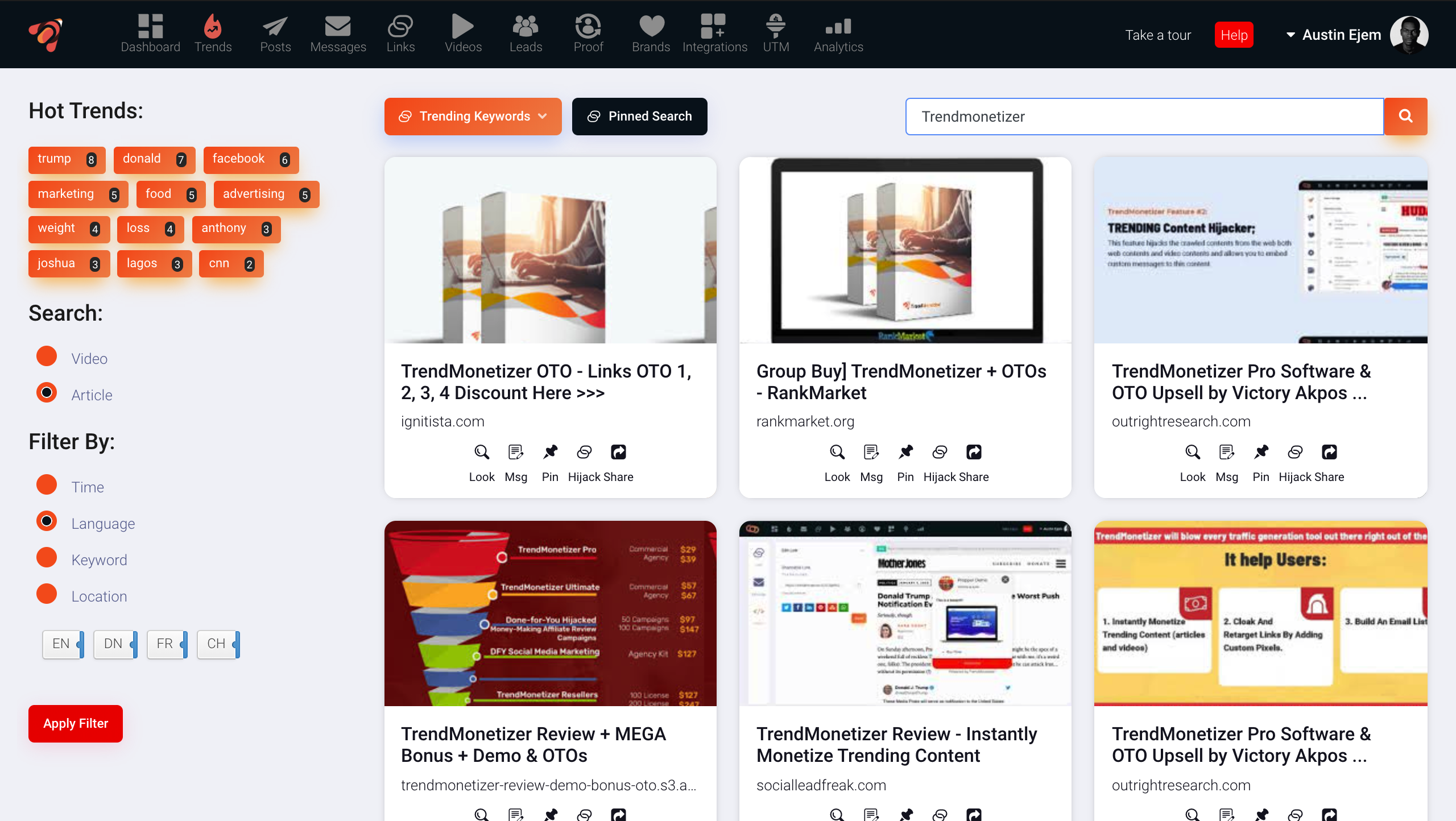The width and height of the screenshot is (1456, 821).
Task: Select the Article search radio button
Action: tap(47, 393)
